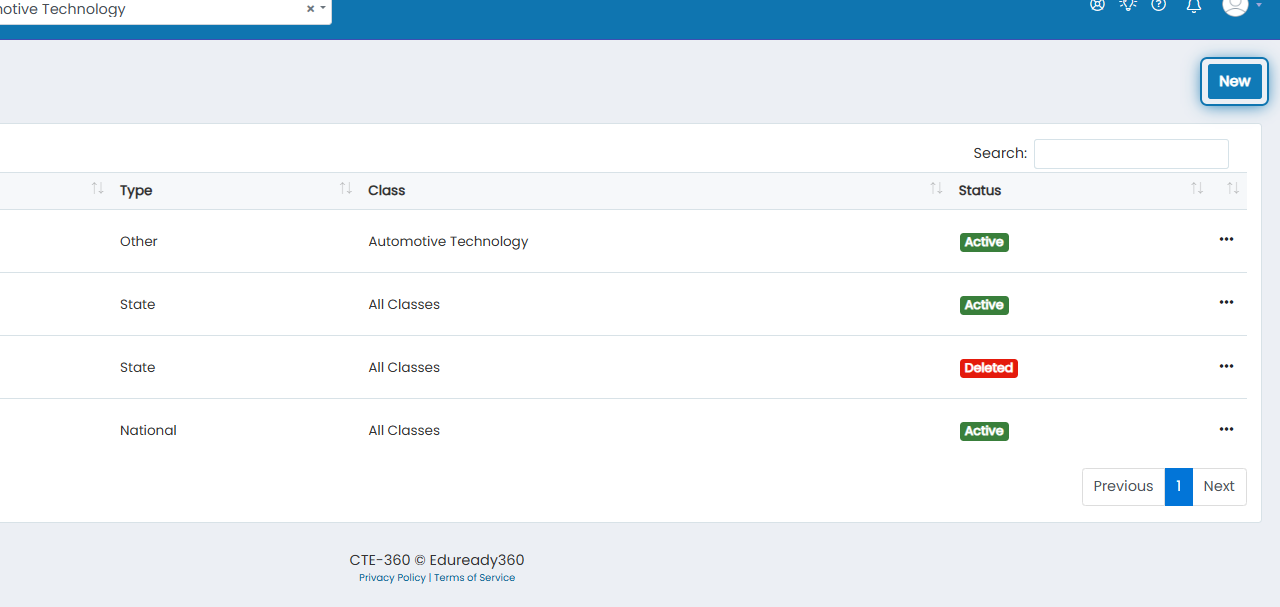This screenshot has height=607, width=1280.
Task: Click 'All Classes' in National row
Action: 404,430
